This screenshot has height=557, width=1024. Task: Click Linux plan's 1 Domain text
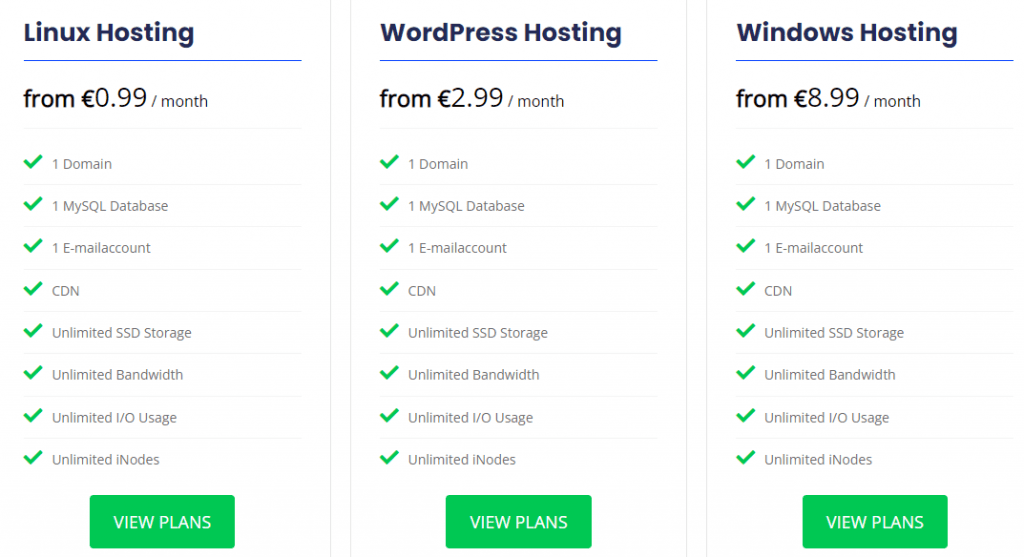(x=82, y=164)
